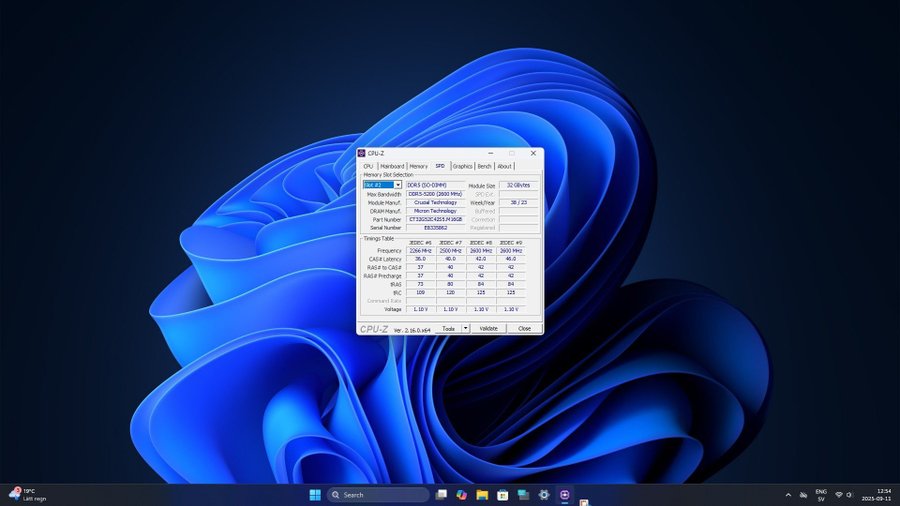Expand the Tools dropdown arrow
The width and height of the screenshot is (900, 506).
coord(465,329)
